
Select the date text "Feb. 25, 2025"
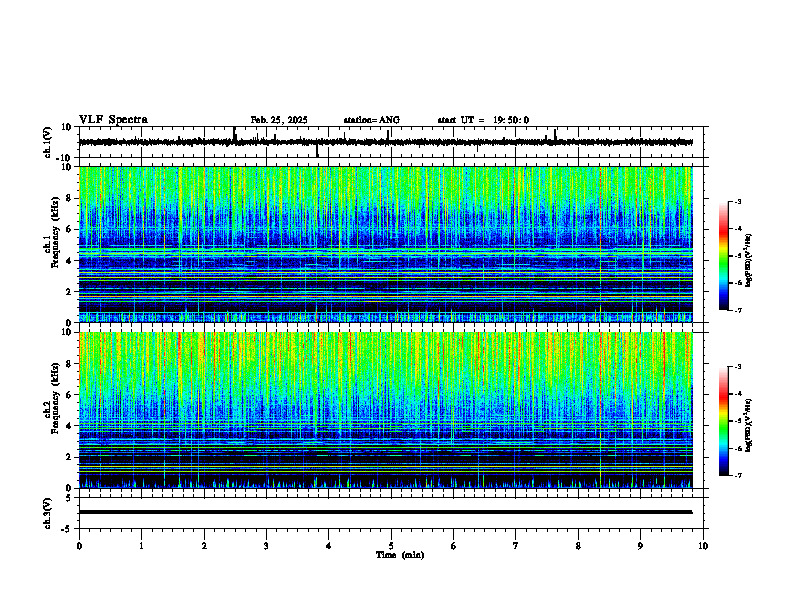click(x=279, y=120)
